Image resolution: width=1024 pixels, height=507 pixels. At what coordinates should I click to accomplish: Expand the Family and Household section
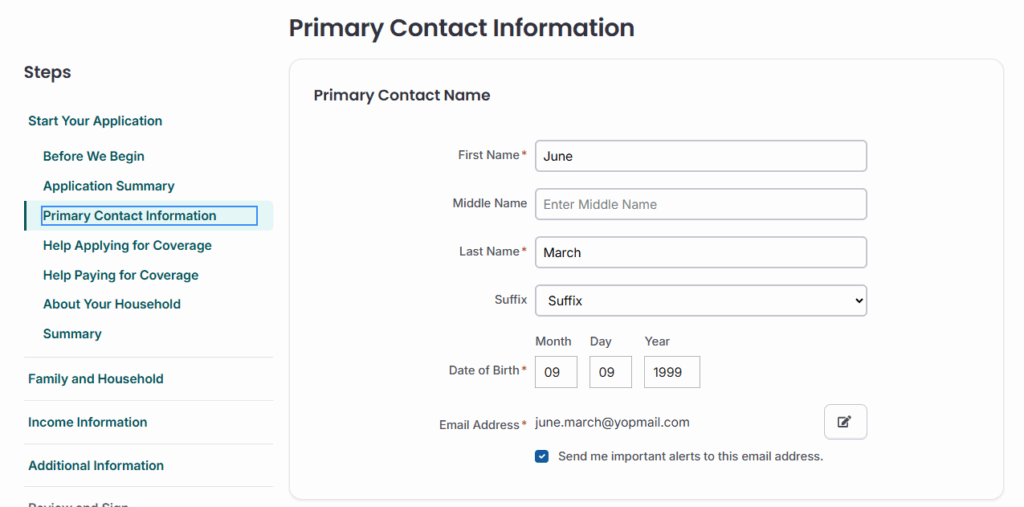coord(96,379)
